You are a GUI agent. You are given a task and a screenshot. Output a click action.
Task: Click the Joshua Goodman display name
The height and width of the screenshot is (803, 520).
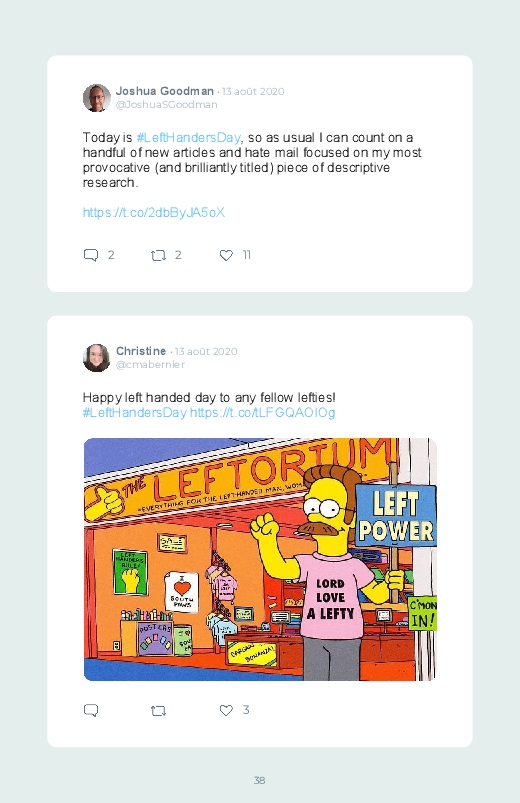(x=164, y=91)
